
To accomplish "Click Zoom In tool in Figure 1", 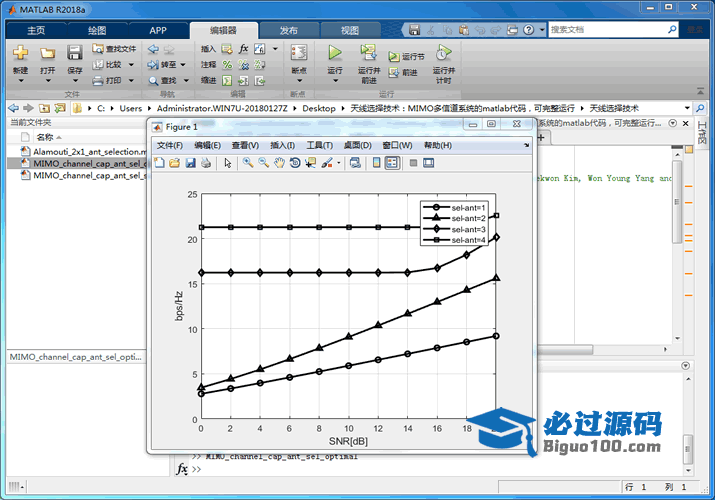I will pyautogui.click(x=248, y=163).
